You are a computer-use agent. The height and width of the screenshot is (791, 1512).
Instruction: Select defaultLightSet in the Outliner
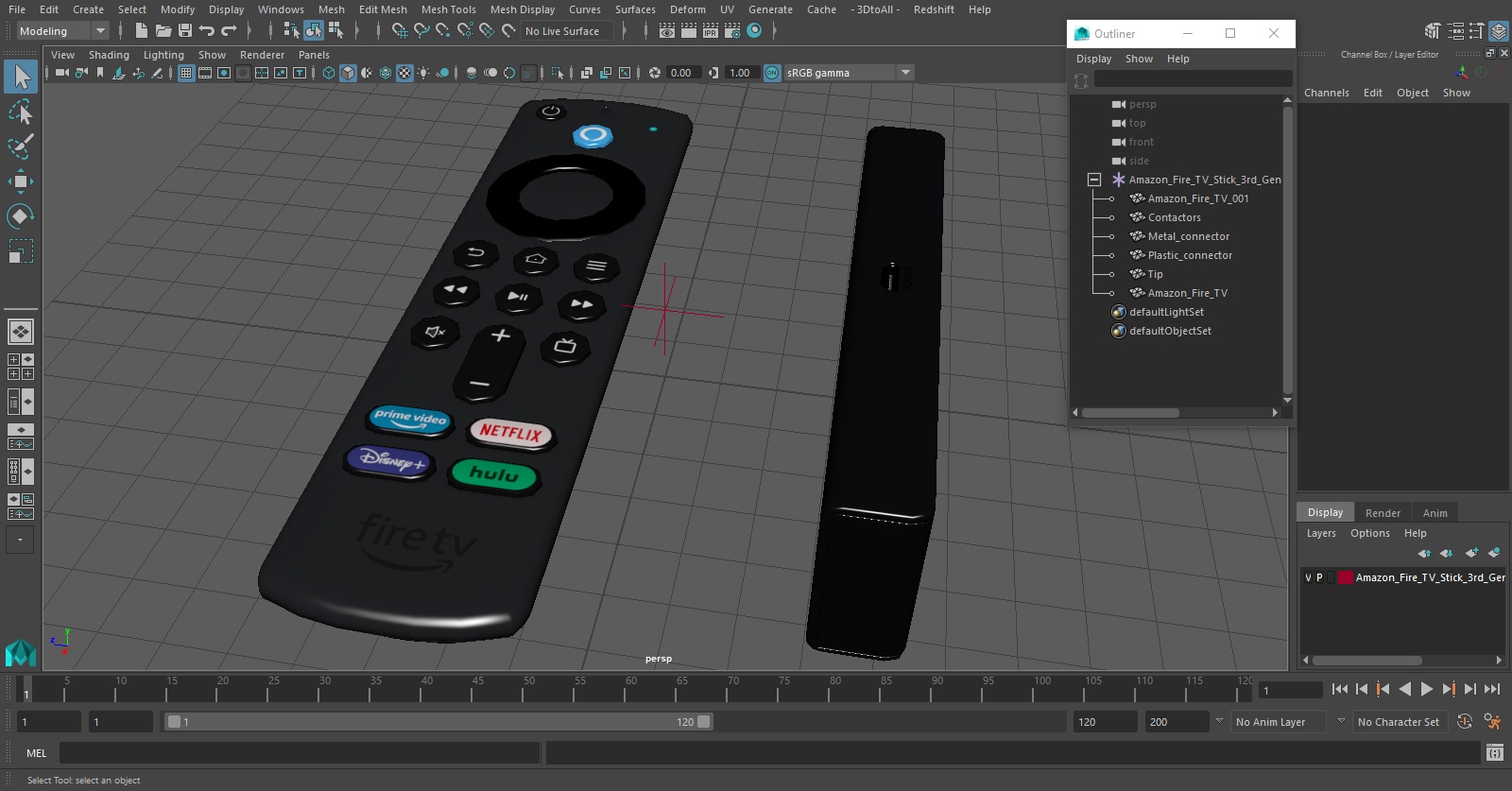(x=1166, y=312)
